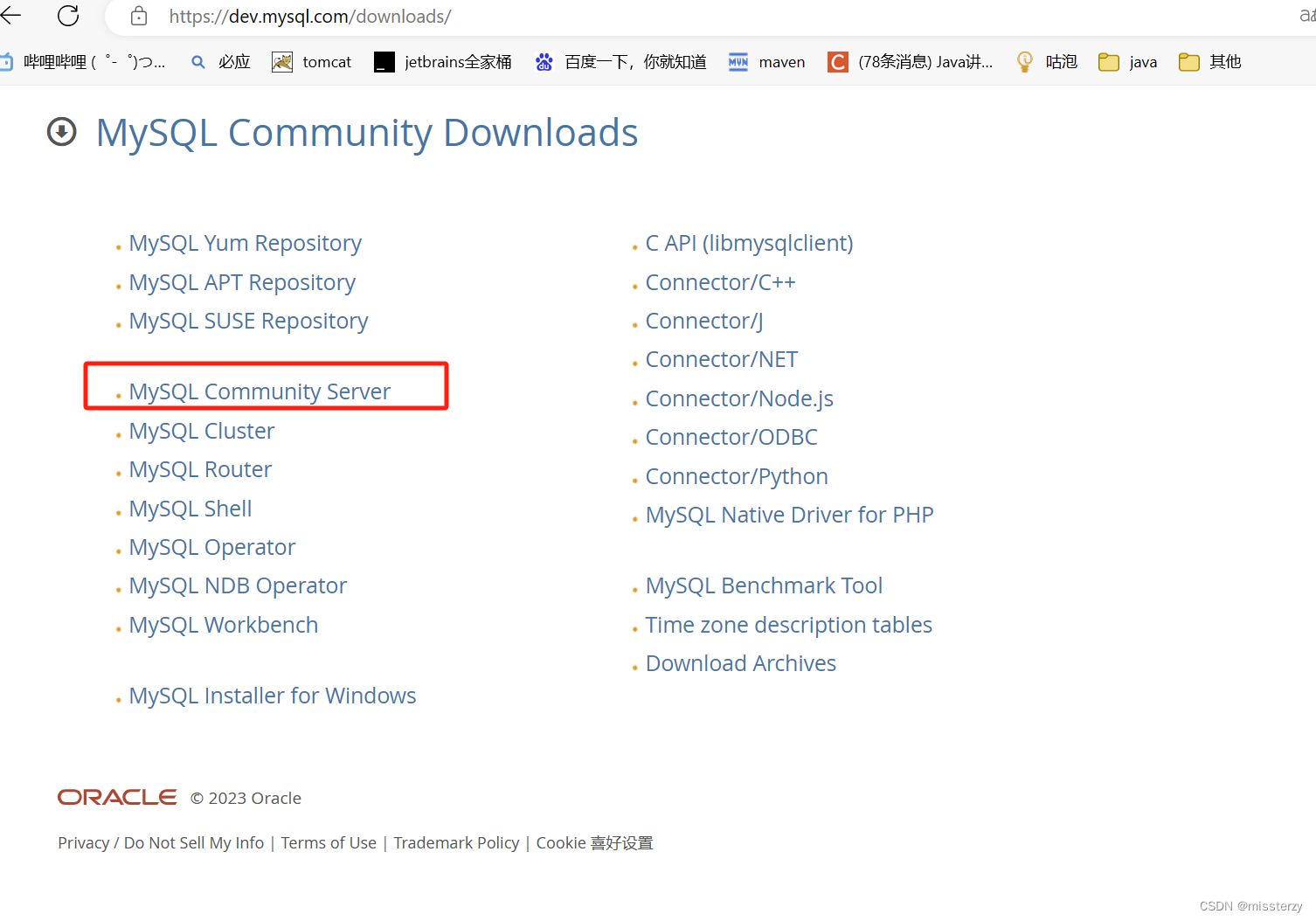Screen dimensions: 1316x921
Task: Open C API (libmysqlclient) link
Action: click(749, 243)
